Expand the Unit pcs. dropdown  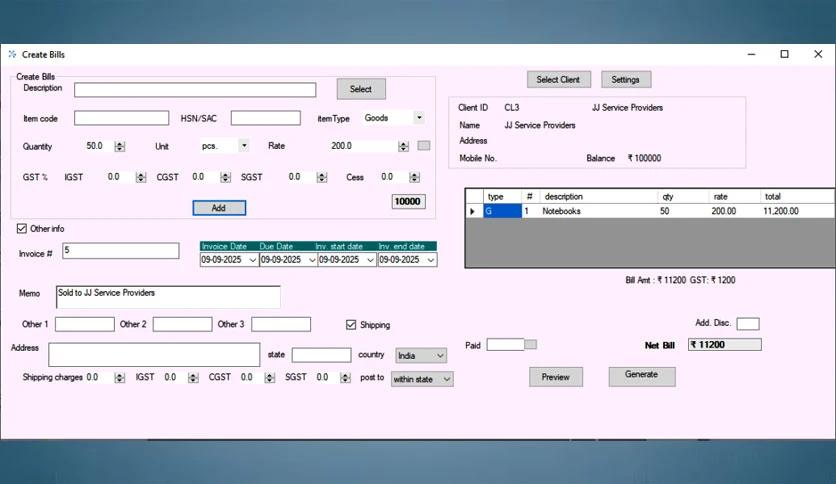tap(243, 146)
